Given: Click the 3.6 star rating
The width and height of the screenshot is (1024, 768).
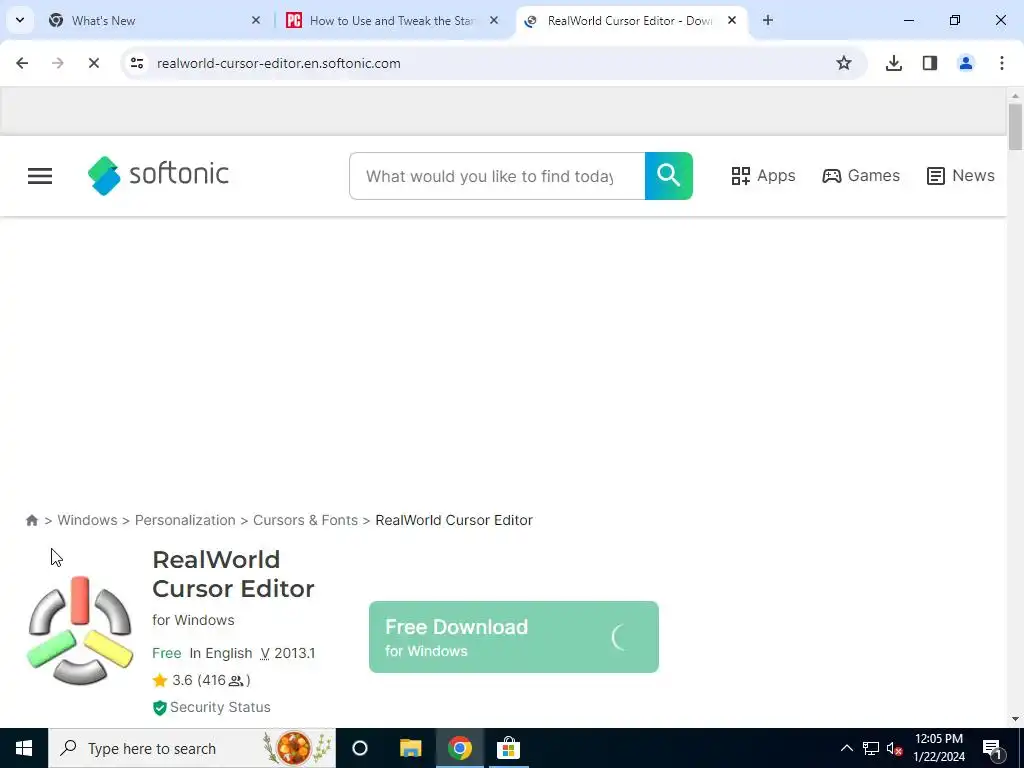Looking at the screenshot, I should pyautogui.click(x=201, y=680).
